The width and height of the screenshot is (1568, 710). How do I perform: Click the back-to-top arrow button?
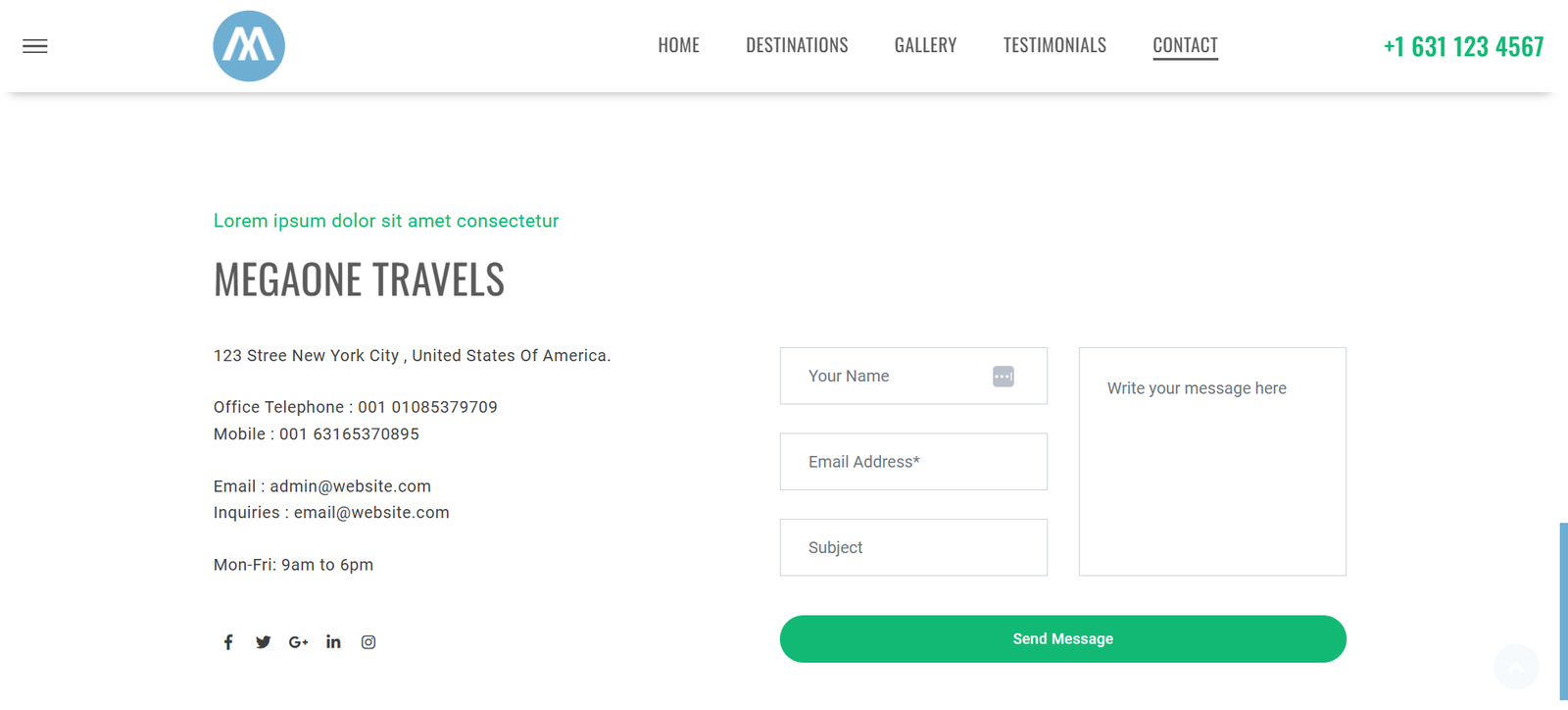[1516, 667]
